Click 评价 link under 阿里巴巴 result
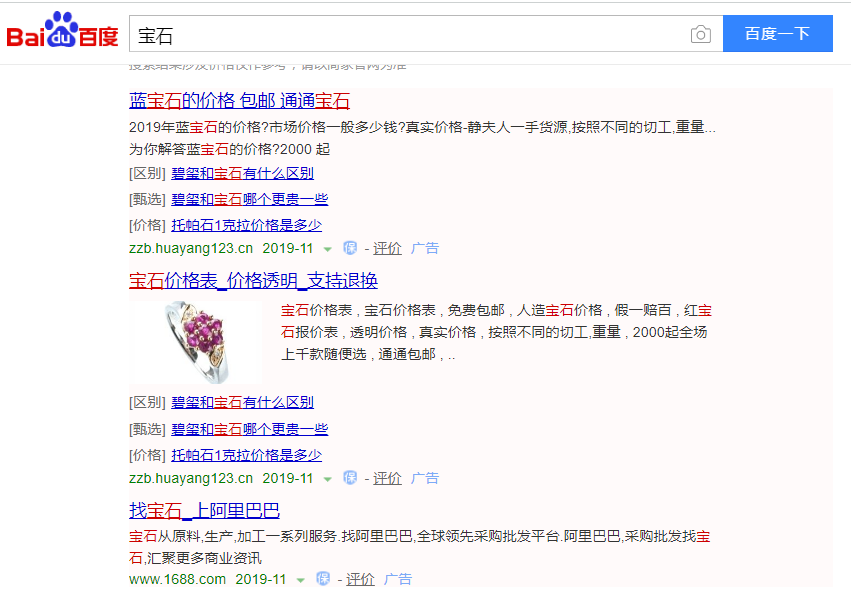This screenshot has height=606, width=851. pyautogui.click(x=360, y=579)
